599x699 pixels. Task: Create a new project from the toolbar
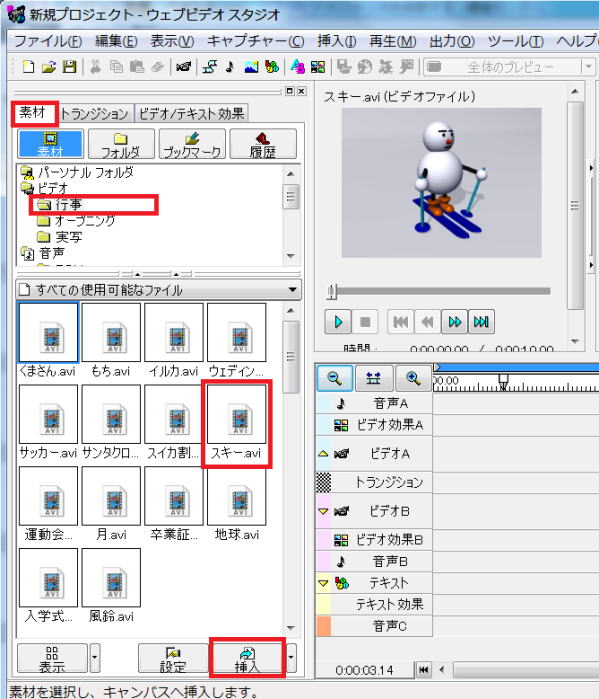coord(29,67)
